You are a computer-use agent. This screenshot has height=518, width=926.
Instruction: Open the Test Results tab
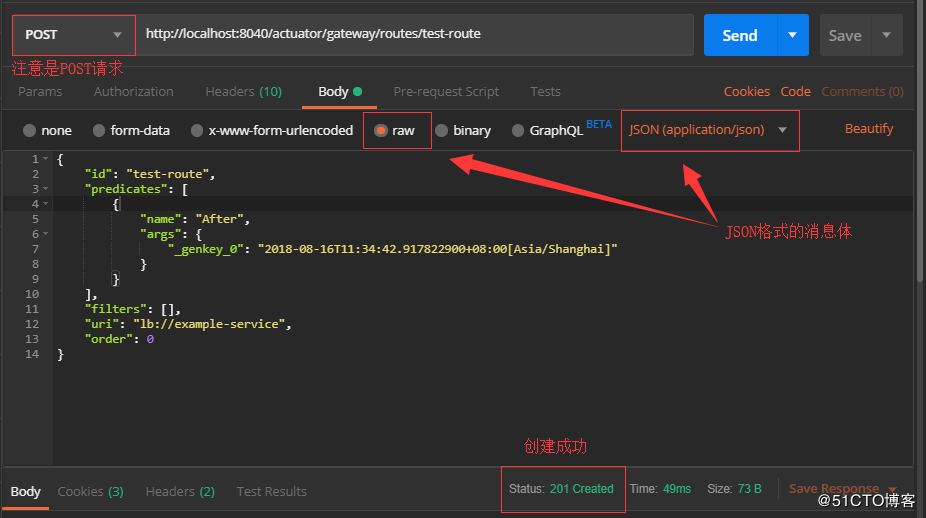pyautogui.click(x=272, y=491)
